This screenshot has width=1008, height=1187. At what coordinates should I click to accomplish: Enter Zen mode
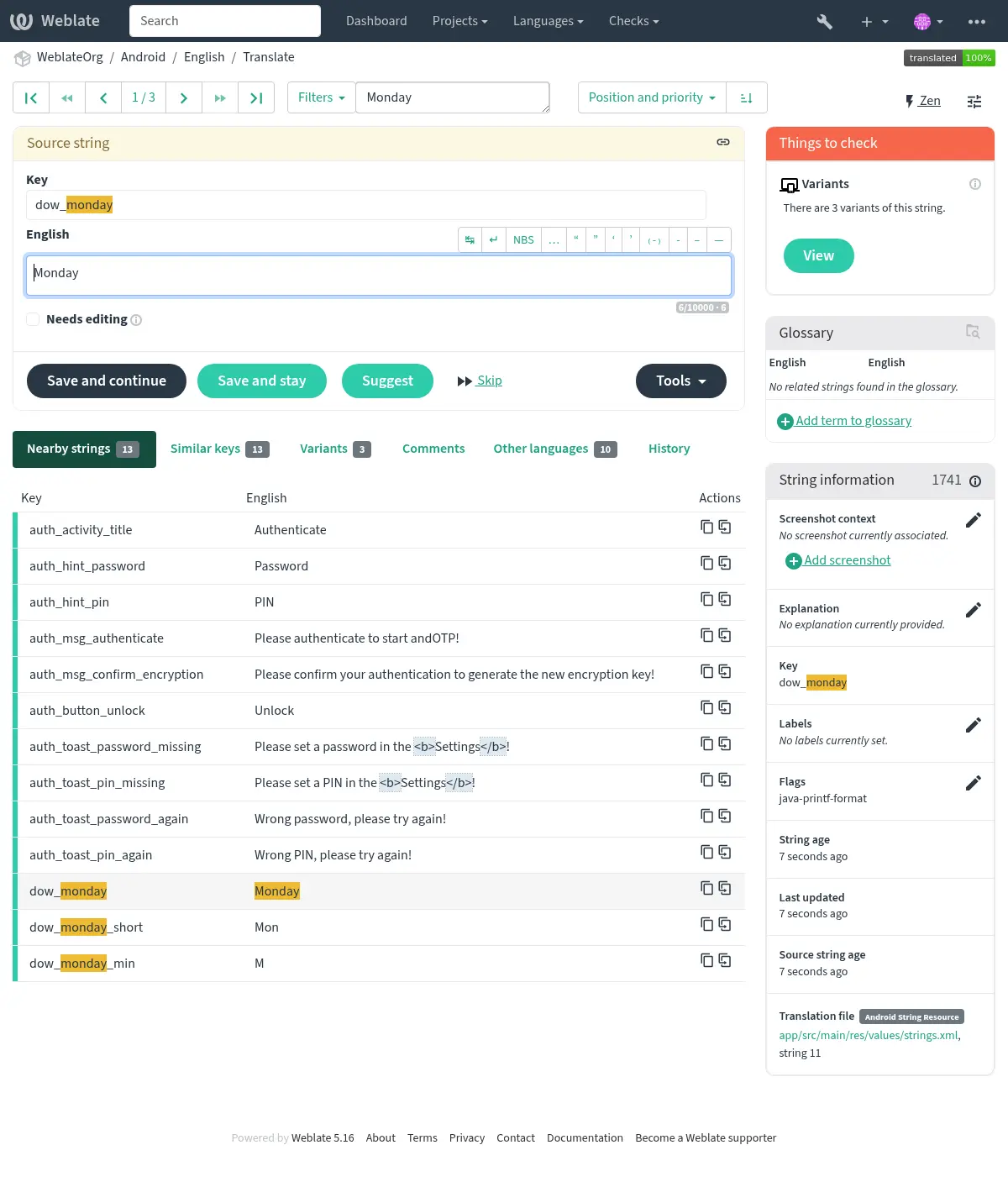[x=922, y=101]
